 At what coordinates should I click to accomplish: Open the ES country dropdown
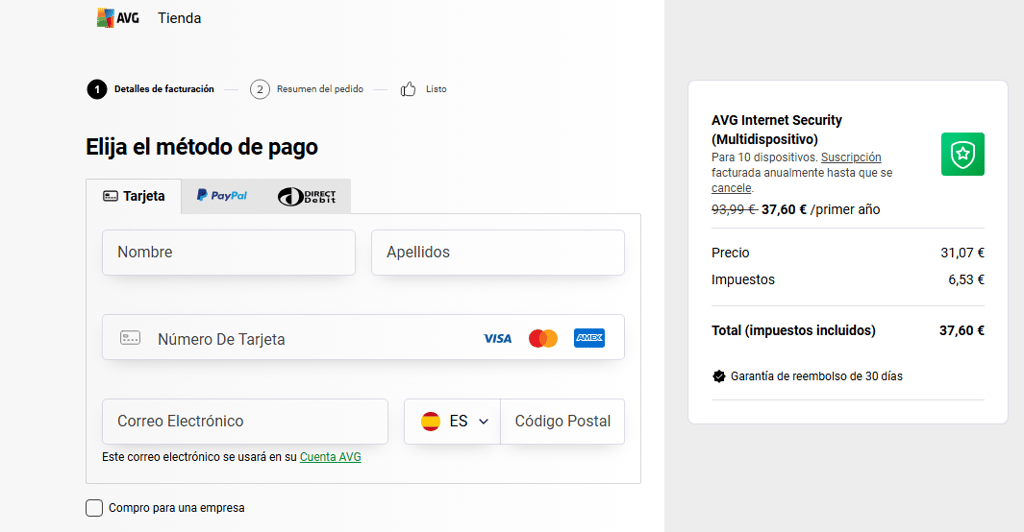click(453, 422)
